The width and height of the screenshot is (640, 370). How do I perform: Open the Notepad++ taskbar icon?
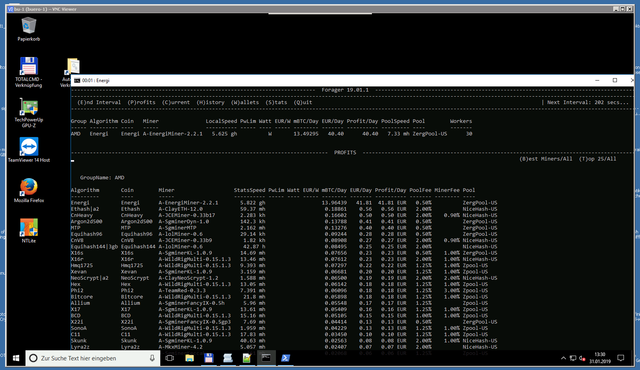(247, 358)
